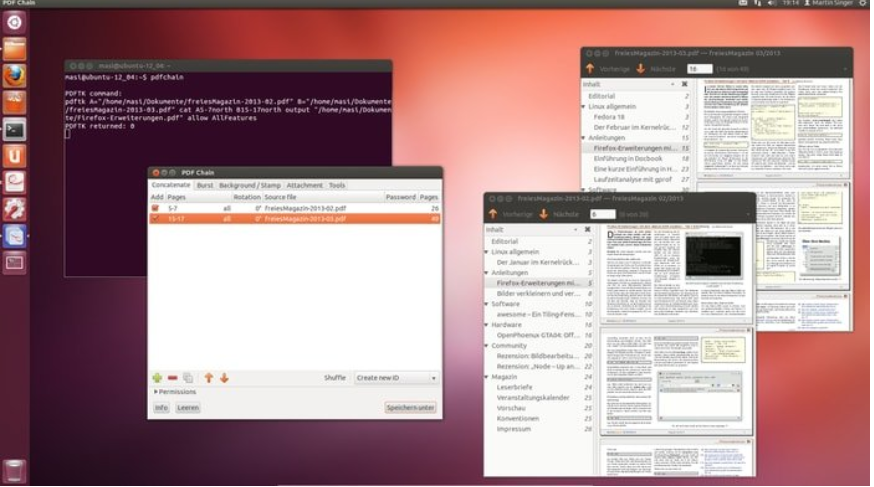Viewport: 874px width, 487px height.
Task: Open the Files manager from the launcher
Action: pos(14,49)
